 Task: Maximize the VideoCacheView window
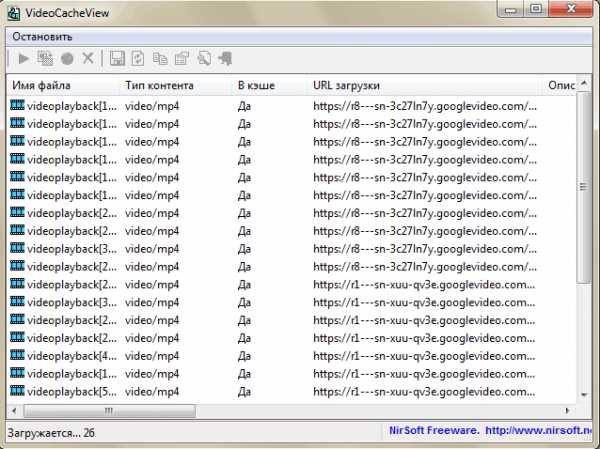coord(536,9)
